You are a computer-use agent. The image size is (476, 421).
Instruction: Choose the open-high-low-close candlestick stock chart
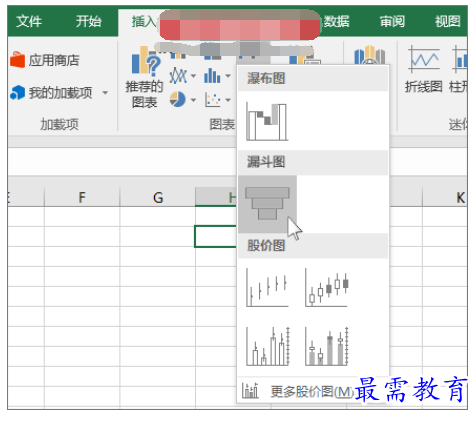click(x=326, y=287)
